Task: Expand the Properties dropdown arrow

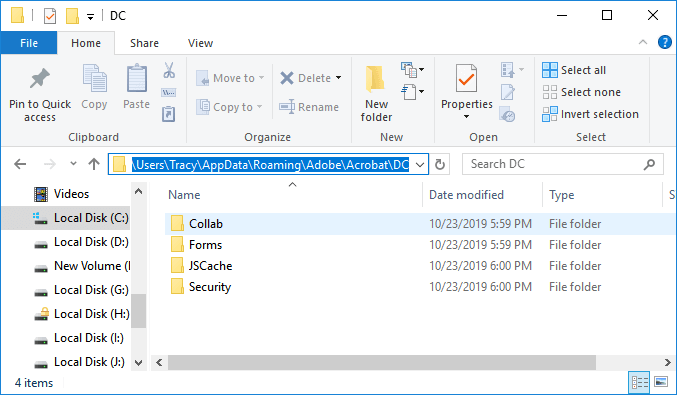Action: coord(466,117)
